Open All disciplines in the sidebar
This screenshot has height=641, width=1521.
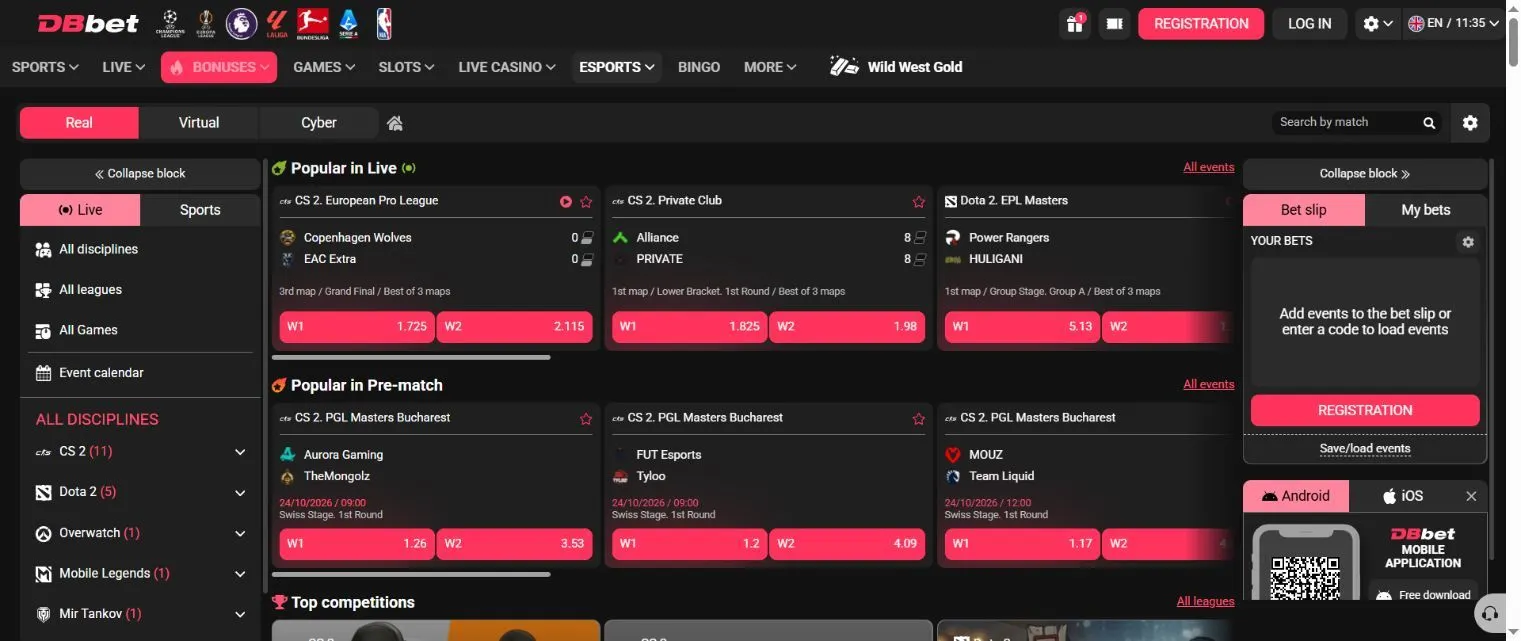140,249
